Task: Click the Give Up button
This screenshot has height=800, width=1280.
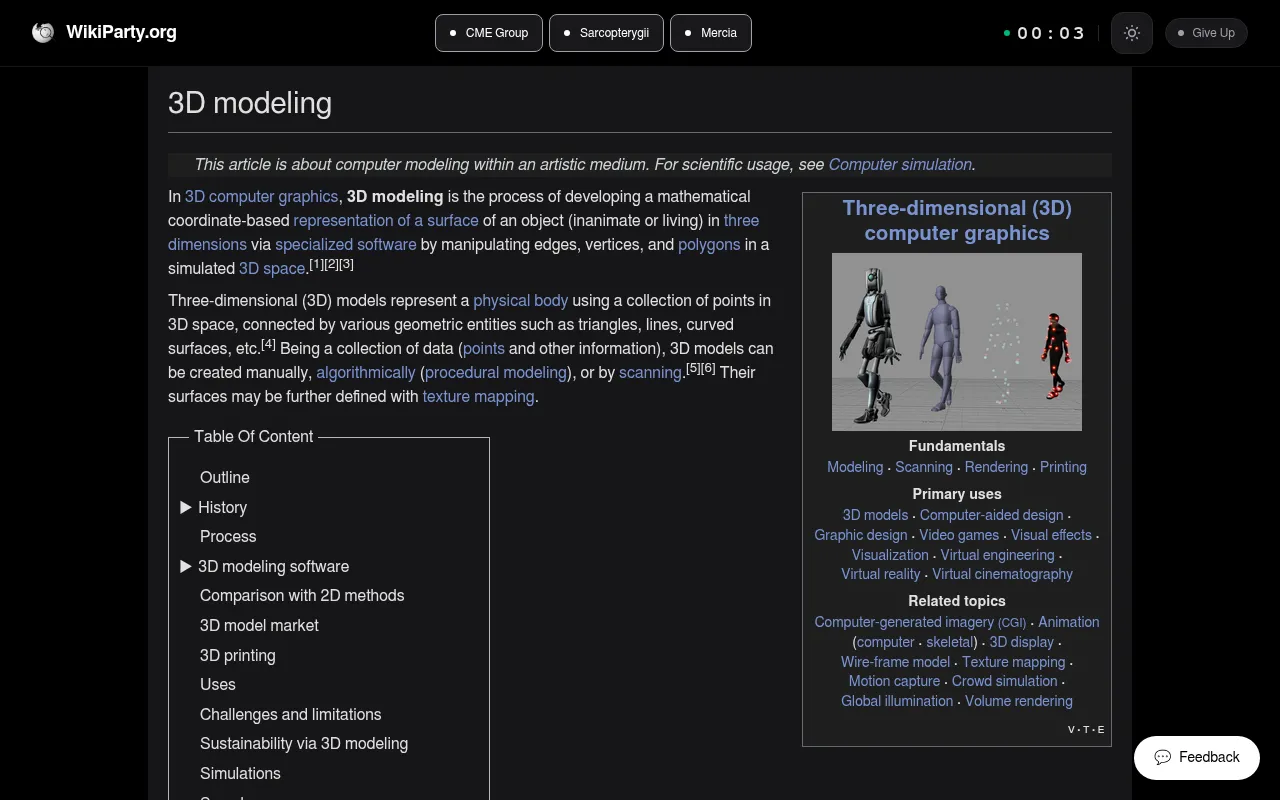Action: [1206, 33]
